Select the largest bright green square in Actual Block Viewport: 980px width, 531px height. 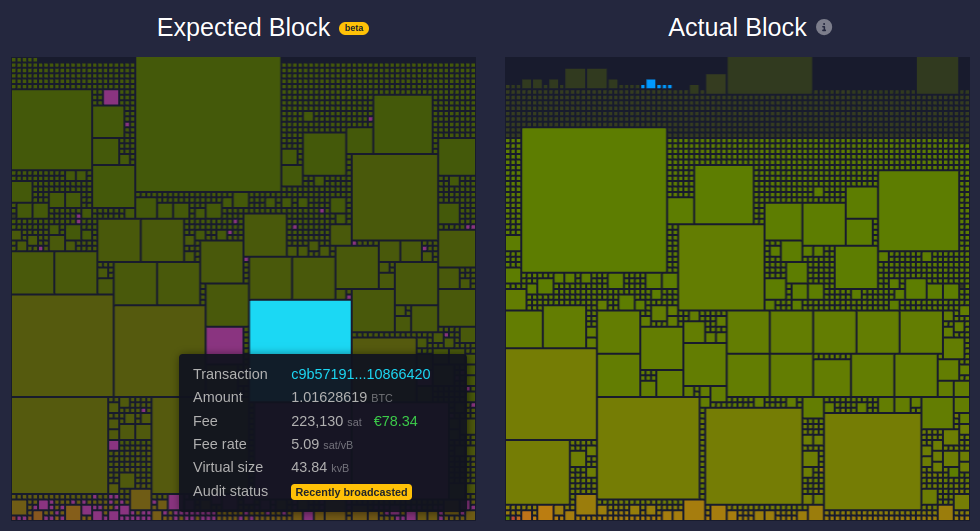(x=594, y=199)
